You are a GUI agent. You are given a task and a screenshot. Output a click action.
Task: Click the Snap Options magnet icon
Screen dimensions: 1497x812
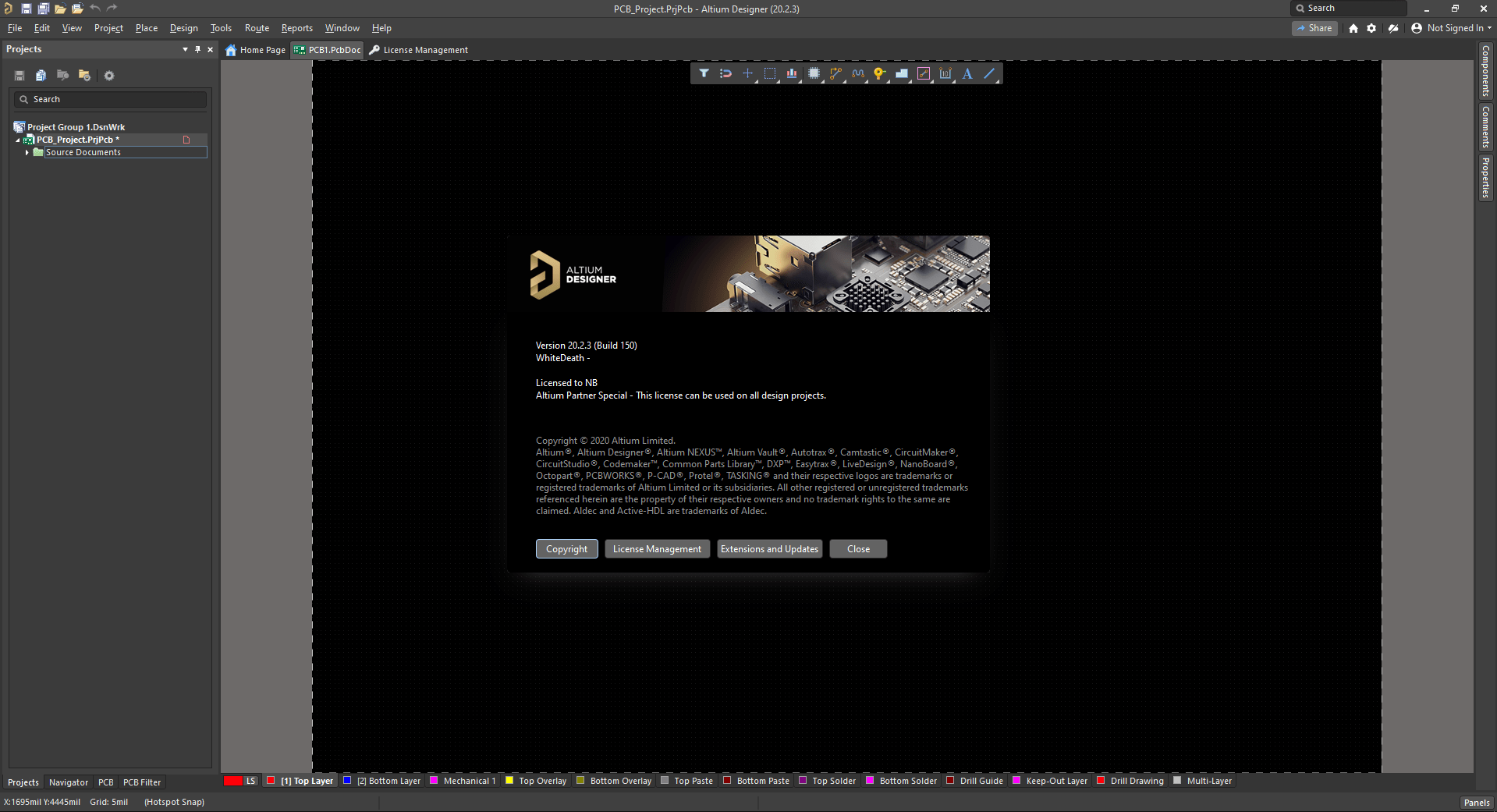(725, 73)
